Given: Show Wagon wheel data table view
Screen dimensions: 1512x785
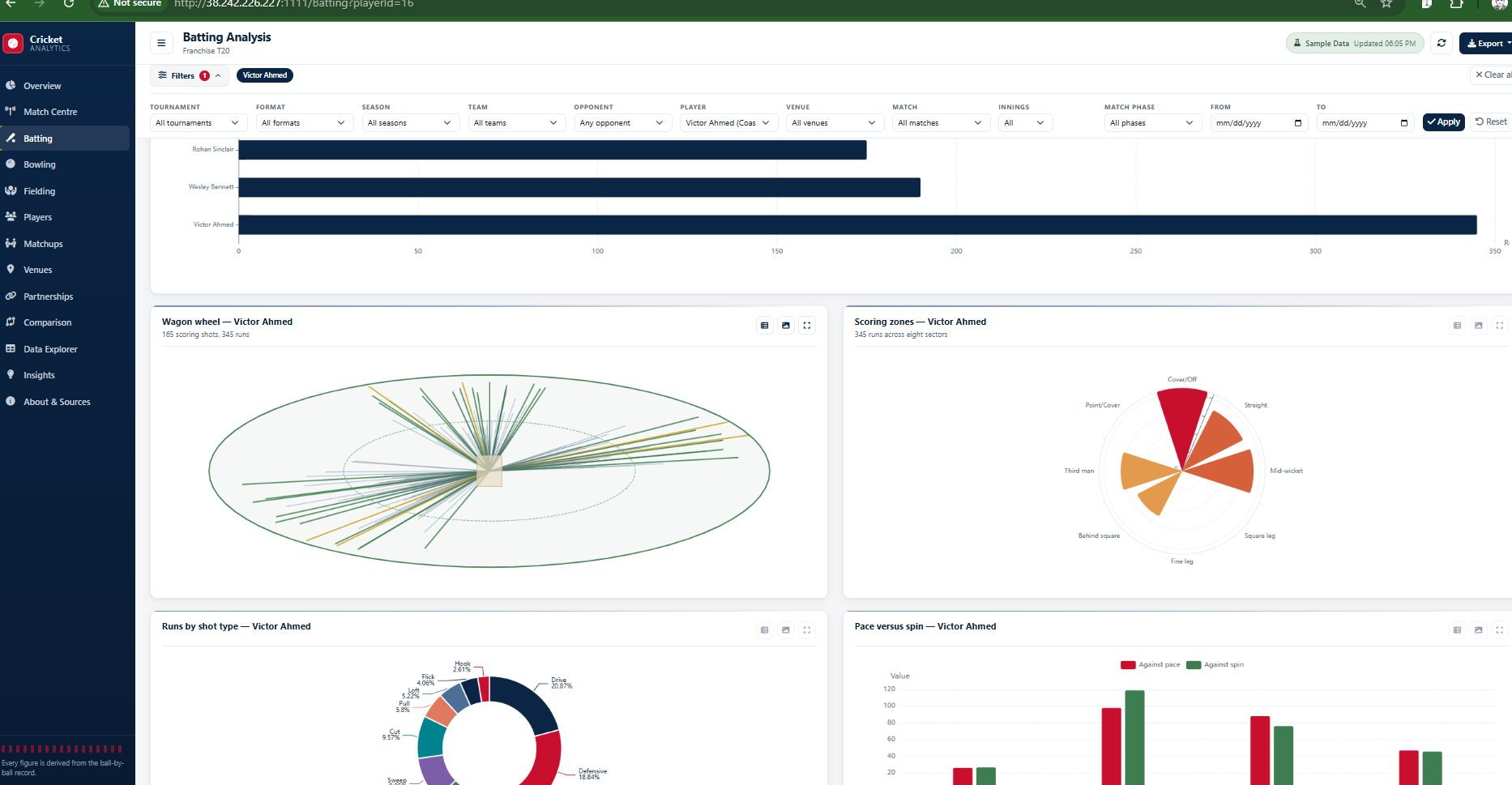Looking at the screenshot, I should click(x=765, y=326).
